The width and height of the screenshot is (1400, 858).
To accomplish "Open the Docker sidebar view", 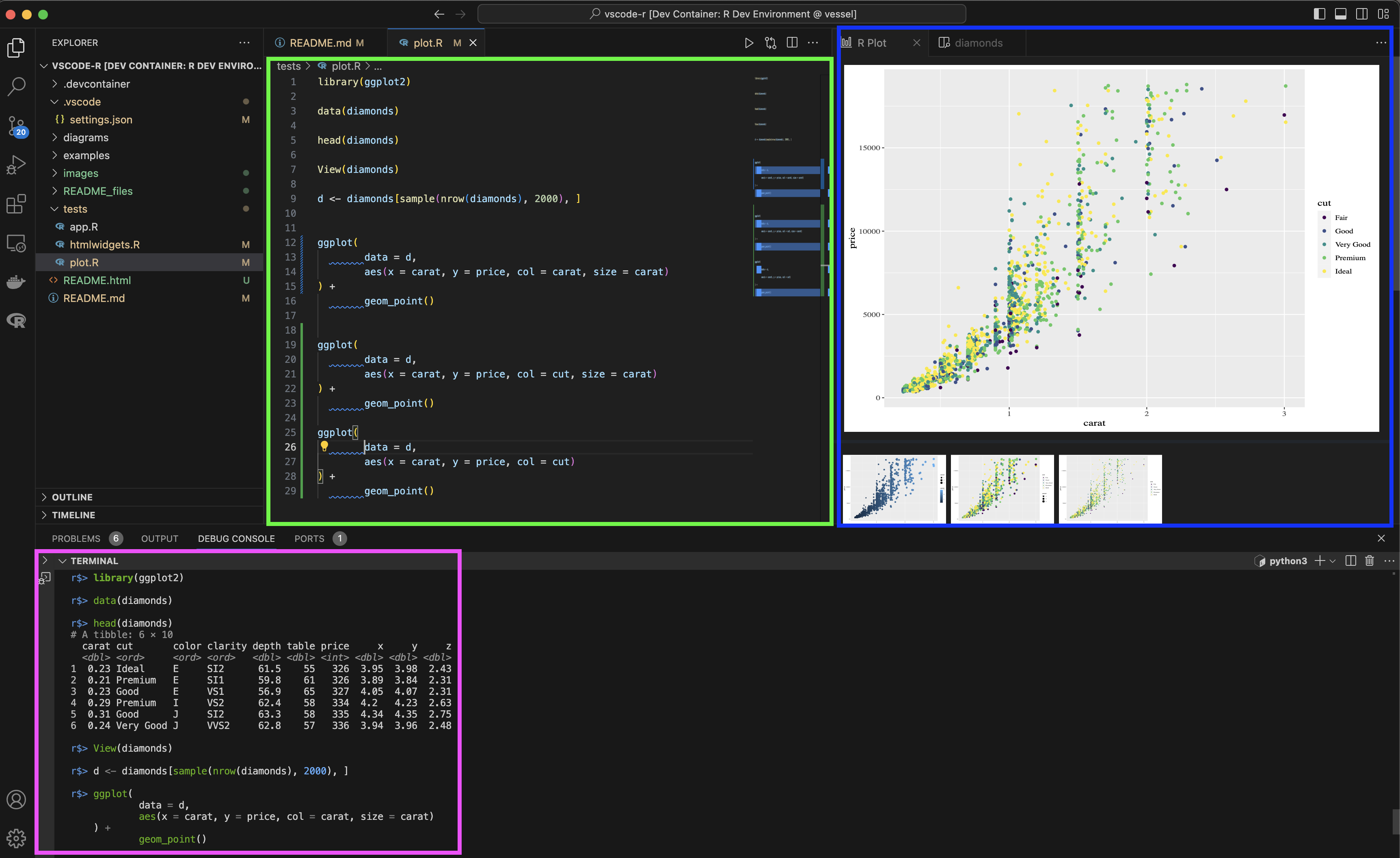I will [16, 282].
